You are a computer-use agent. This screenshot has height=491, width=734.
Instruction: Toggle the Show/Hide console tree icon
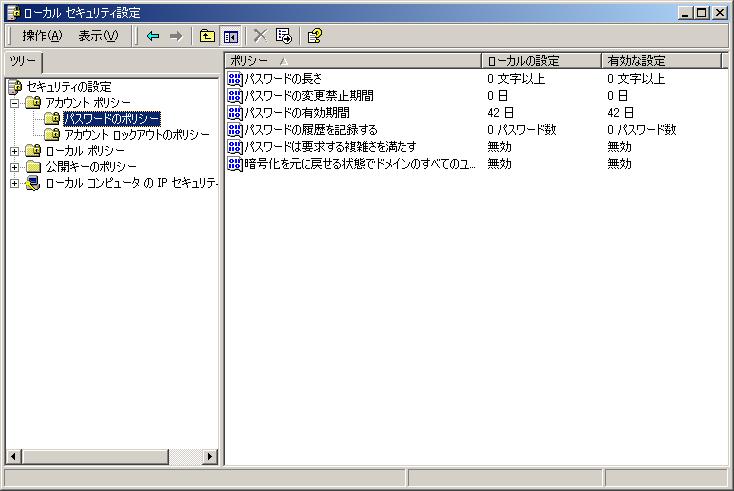point(231,36)
